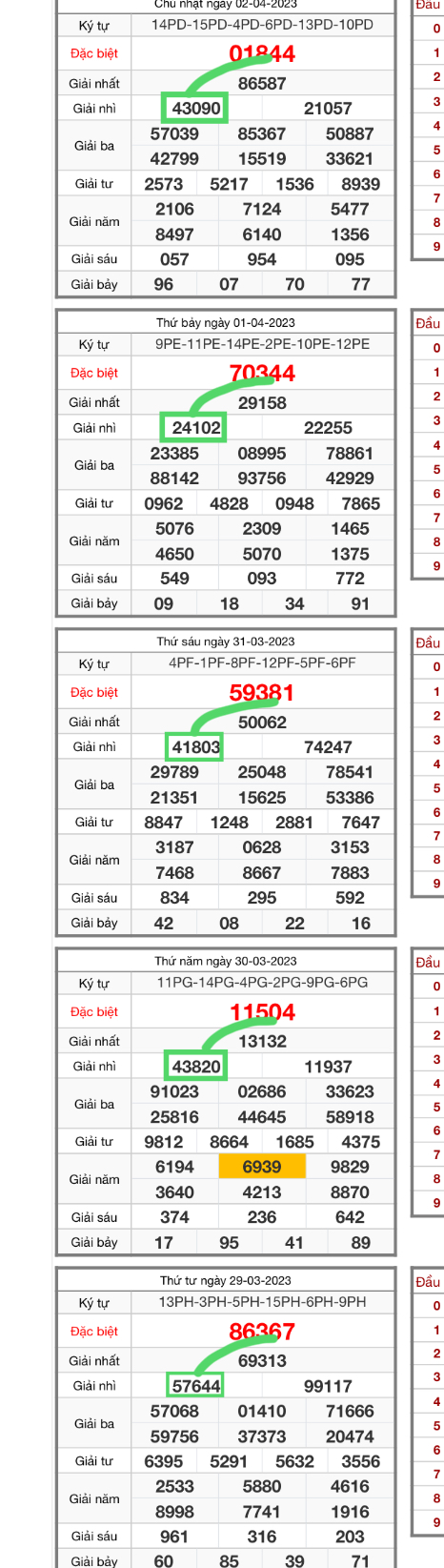The height and width of the screenshot is (1568, 444).
Task: Select first prize number 13132
Action: point(262,1042)
